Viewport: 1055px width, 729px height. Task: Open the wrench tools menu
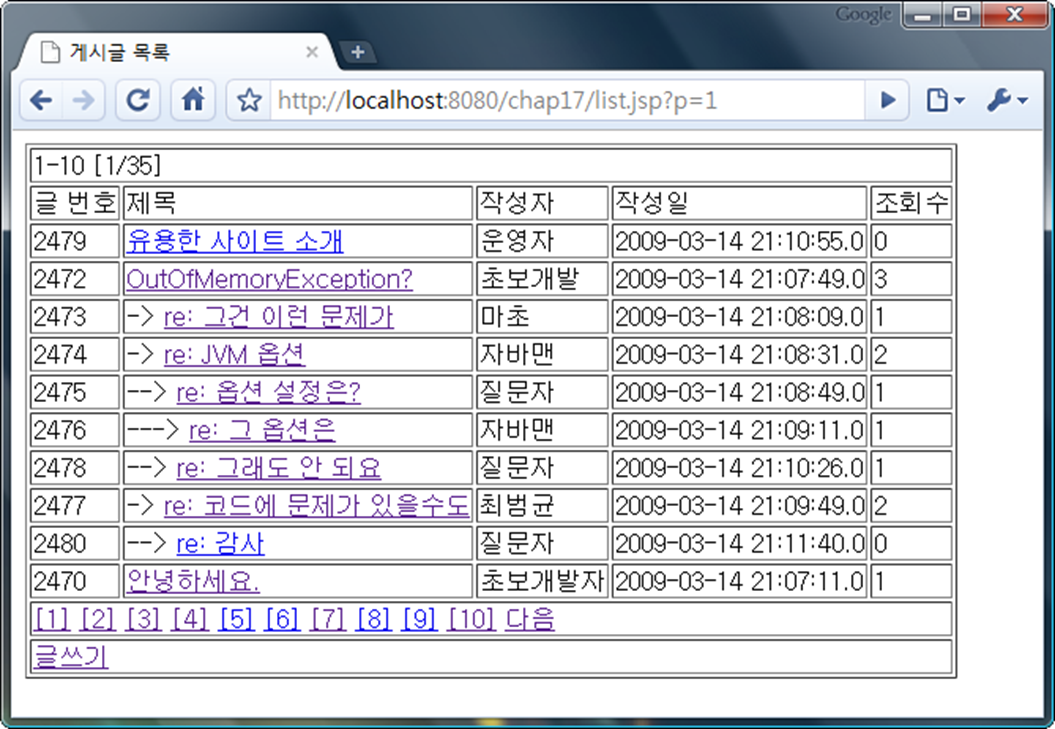coord(1007,100)
